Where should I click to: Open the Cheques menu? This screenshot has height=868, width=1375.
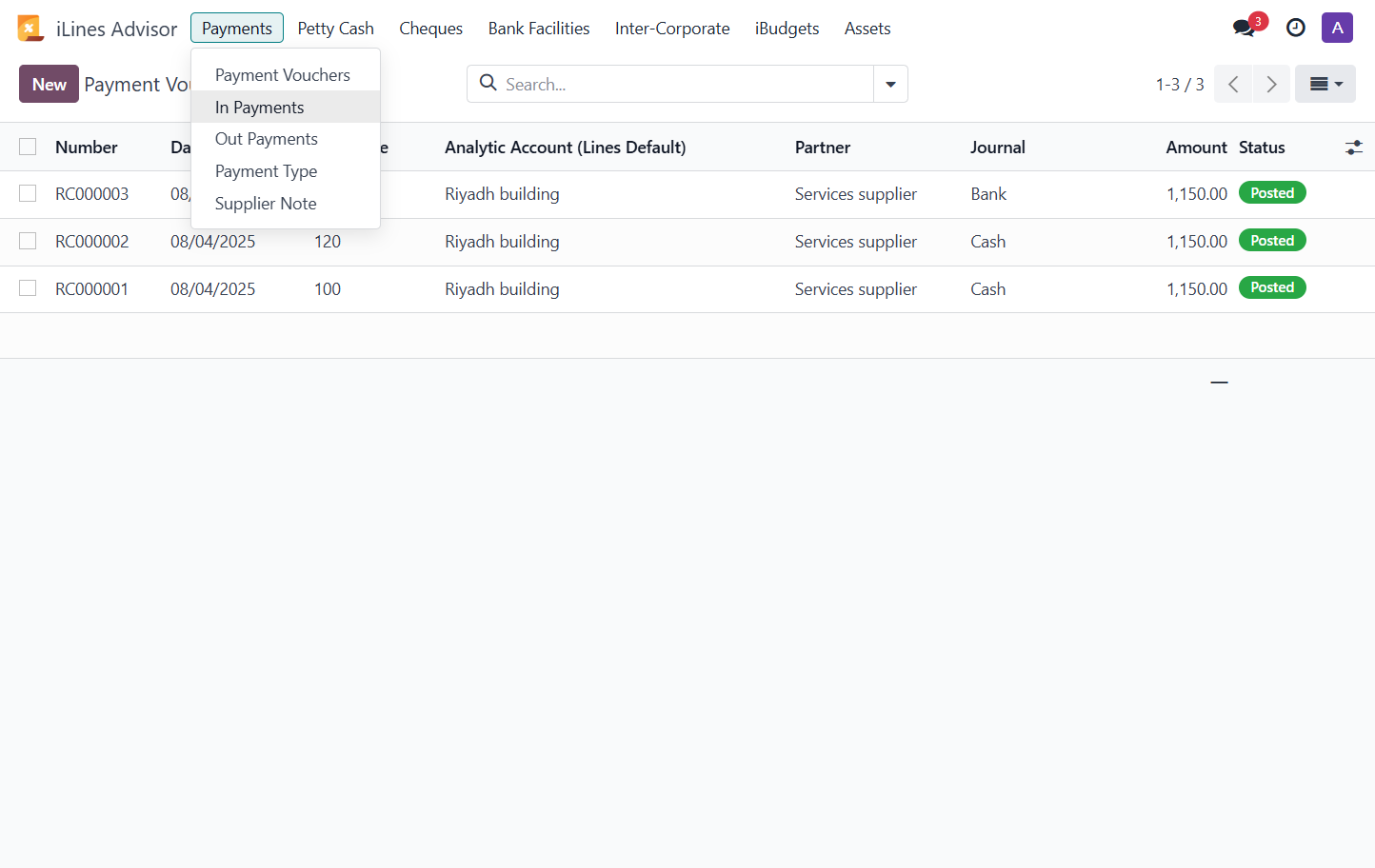pos(430,29)
